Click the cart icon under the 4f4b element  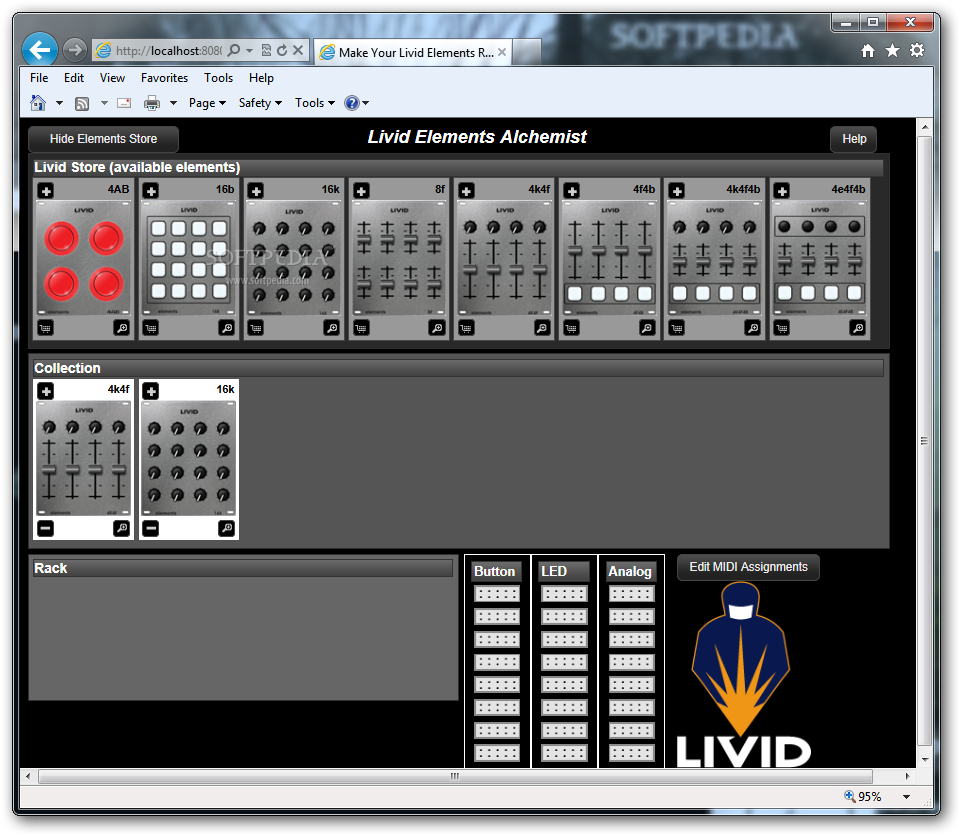coord(571,328)
